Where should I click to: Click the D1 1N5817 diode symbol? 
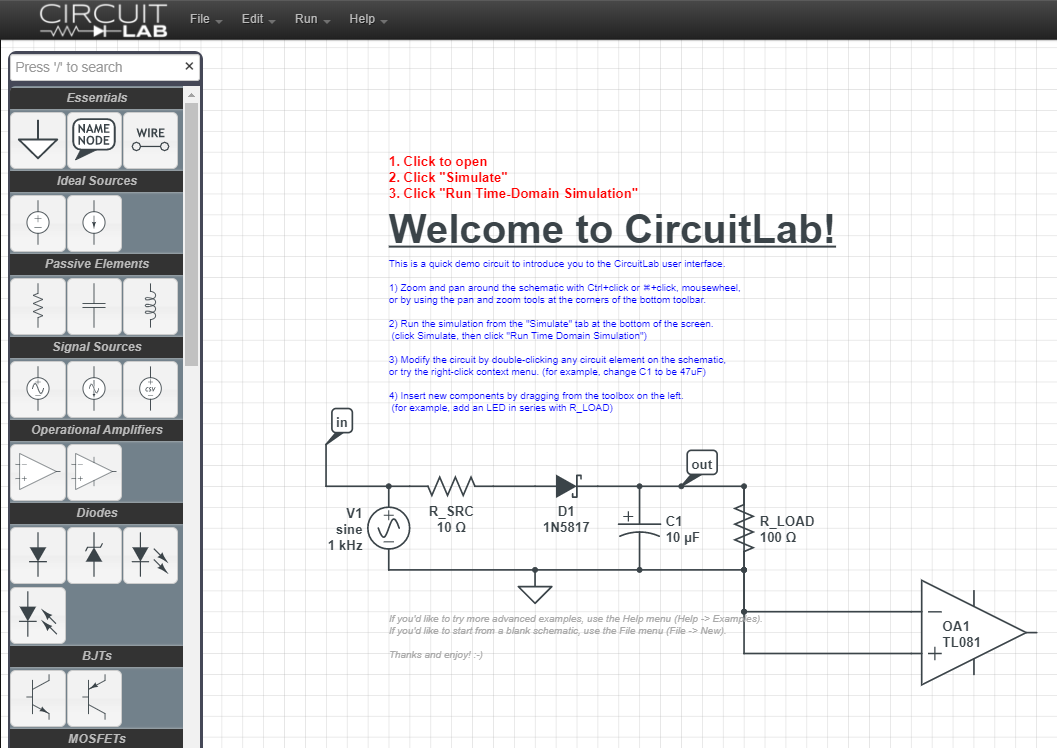(x=568, y=486)
